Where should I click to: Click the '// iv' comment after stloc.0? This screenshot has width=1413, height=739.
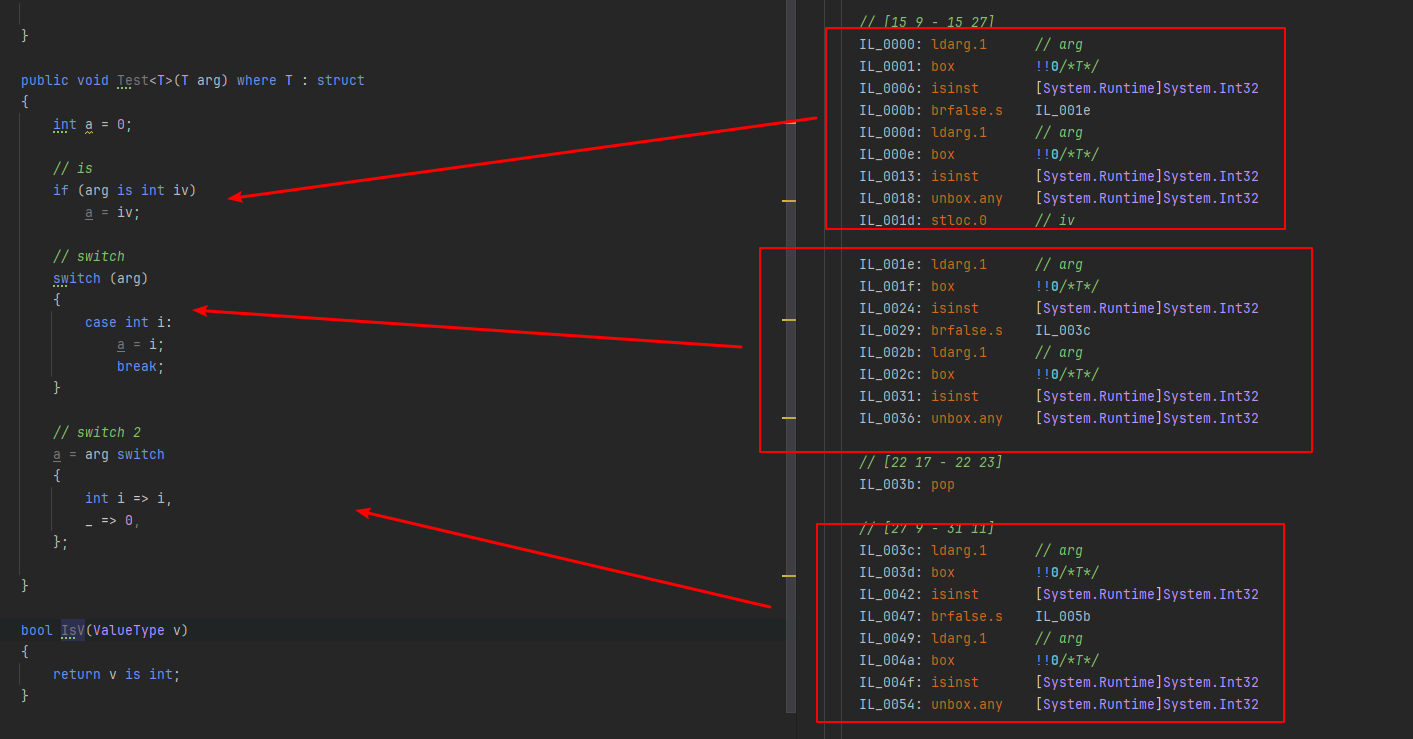pyautogui.click(x=1055, y=220)
